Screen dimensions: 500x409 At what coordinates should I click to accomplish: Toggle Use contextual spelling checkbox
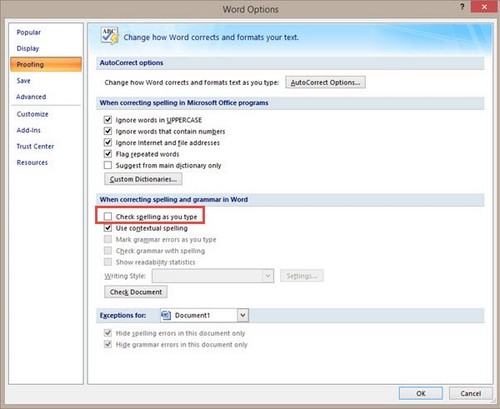tap(108, 228)
